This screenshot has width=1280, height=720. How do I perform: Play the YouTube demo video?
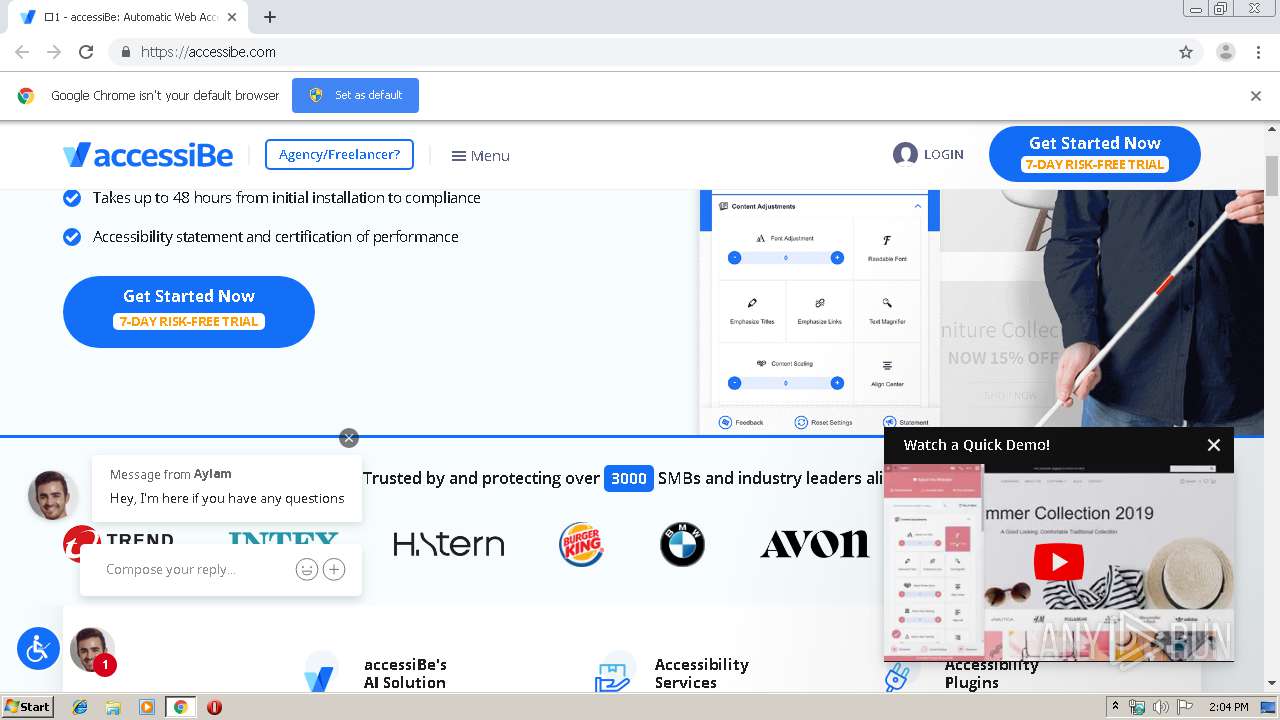1058,563
